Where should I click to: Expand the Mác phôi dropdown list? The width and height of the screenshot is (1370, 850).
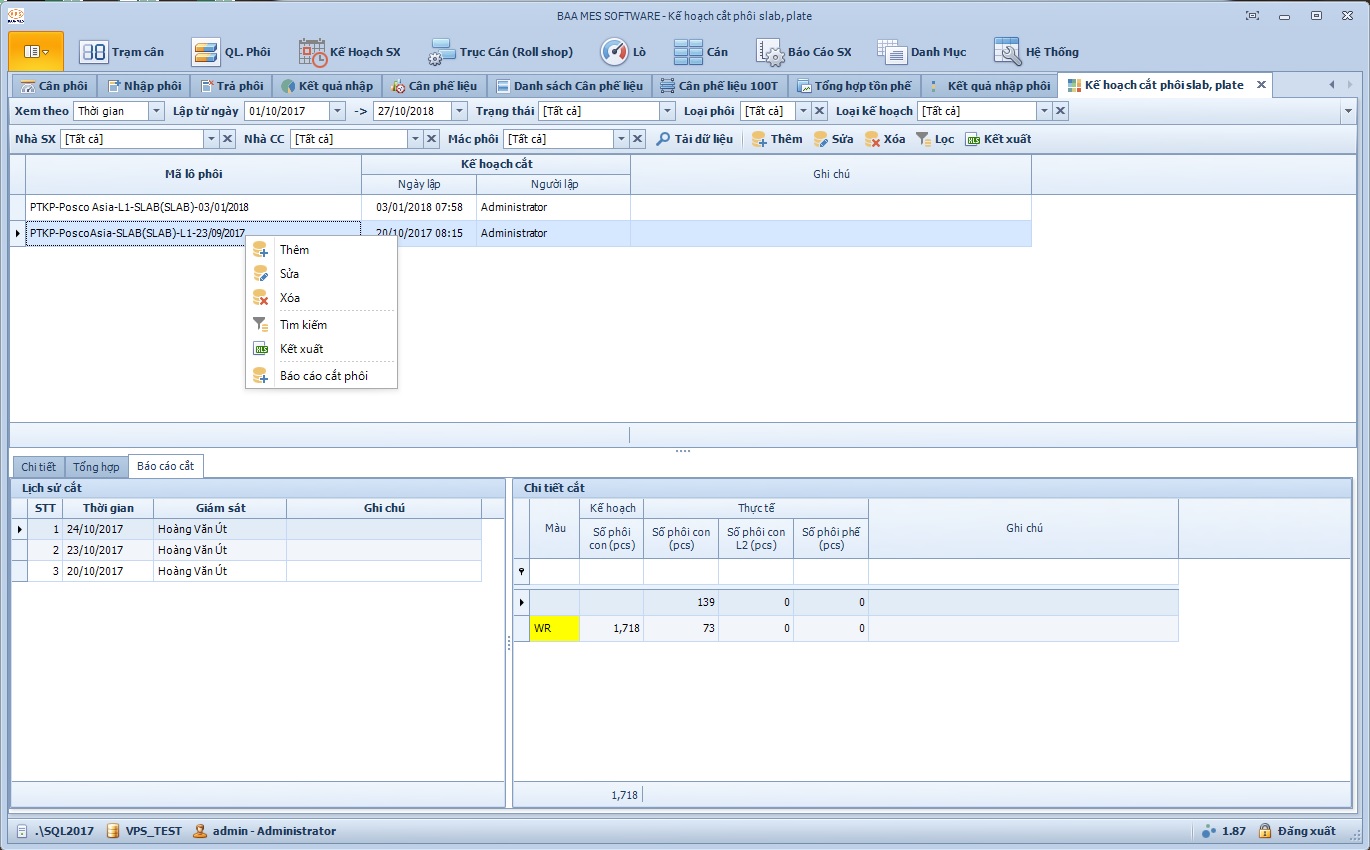[x=621, y=139]
